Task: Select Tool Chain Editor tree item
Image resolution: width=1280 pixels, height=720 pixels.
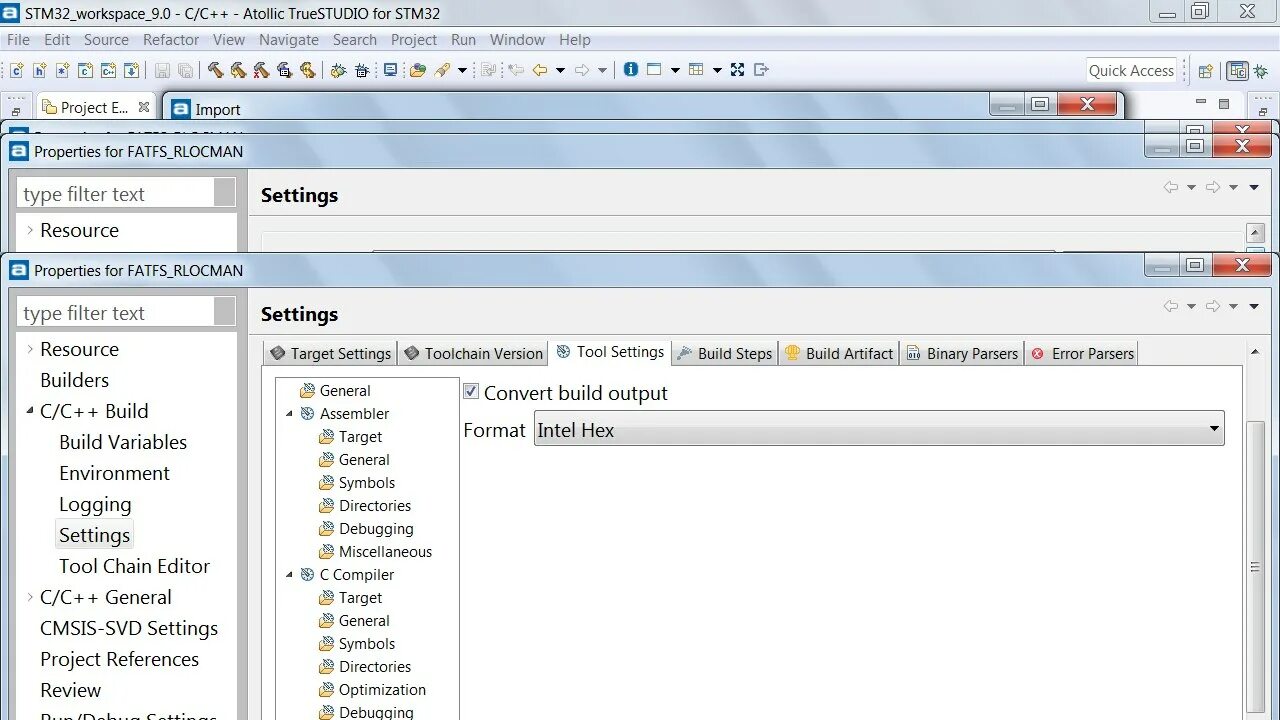Action: [x=134, y=566]
